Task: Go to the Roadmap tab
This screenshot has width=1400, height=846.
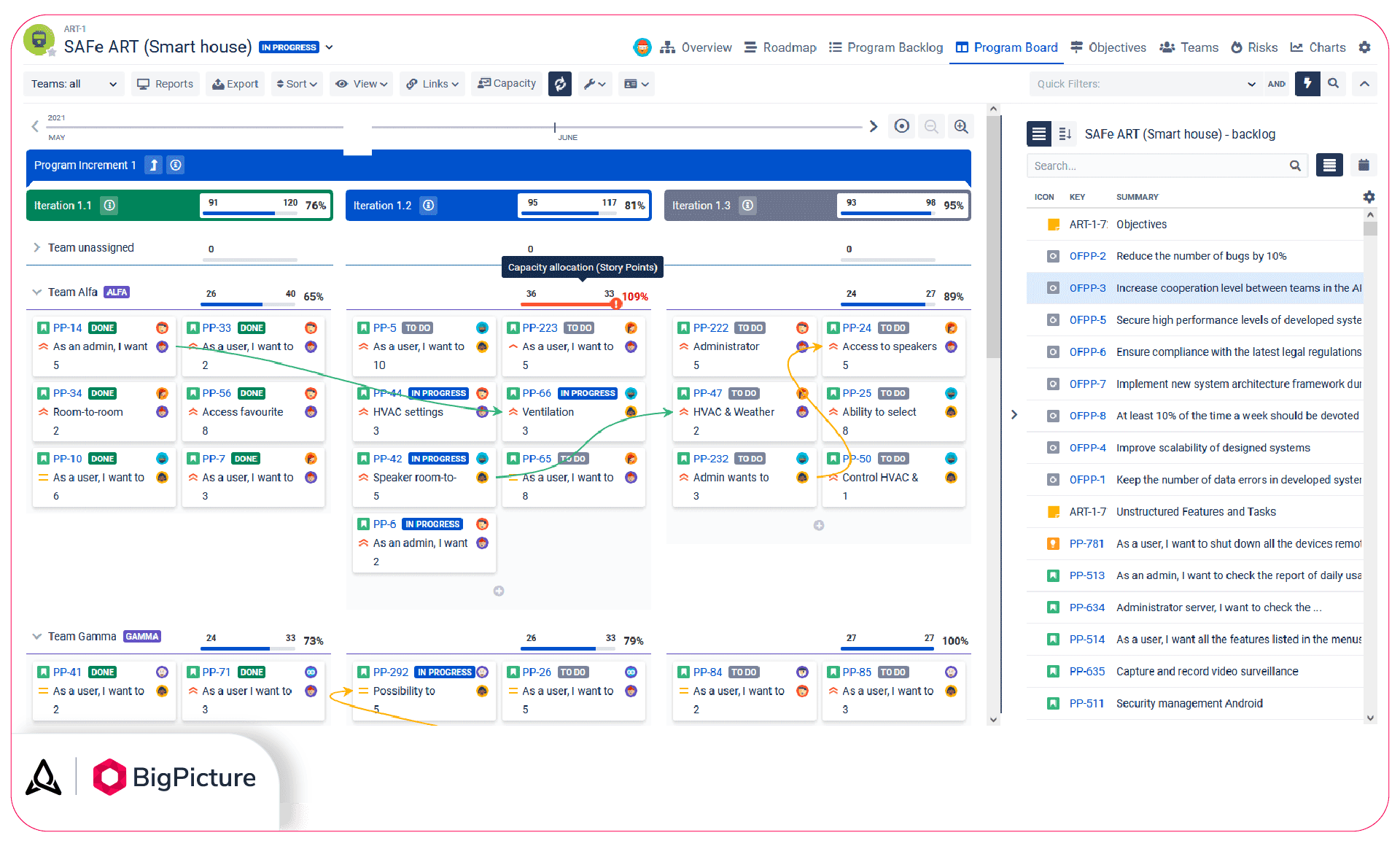Action: click(x=780, y=47)
